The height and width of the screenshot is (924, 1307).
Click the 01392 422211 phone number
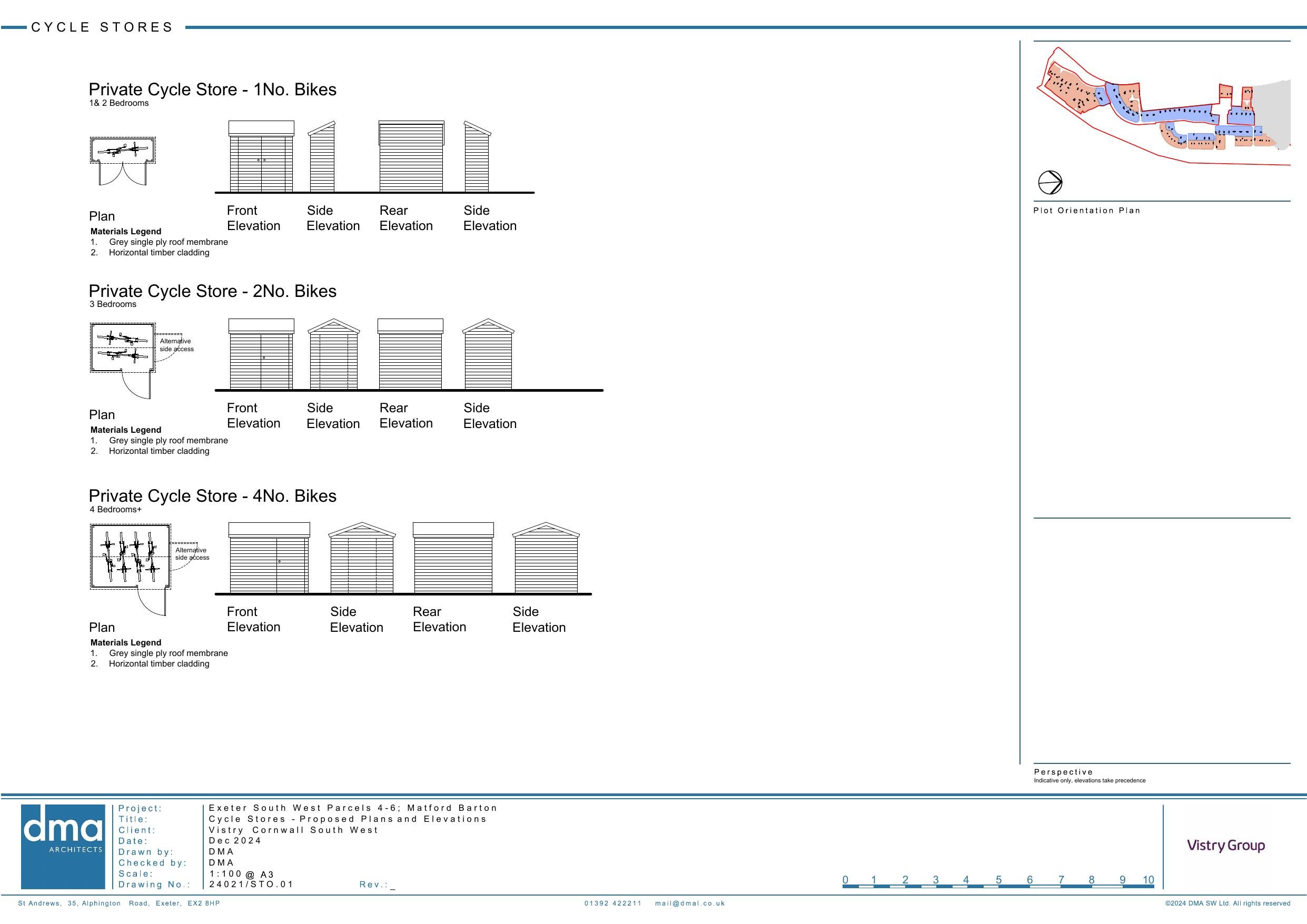(612, 903)
